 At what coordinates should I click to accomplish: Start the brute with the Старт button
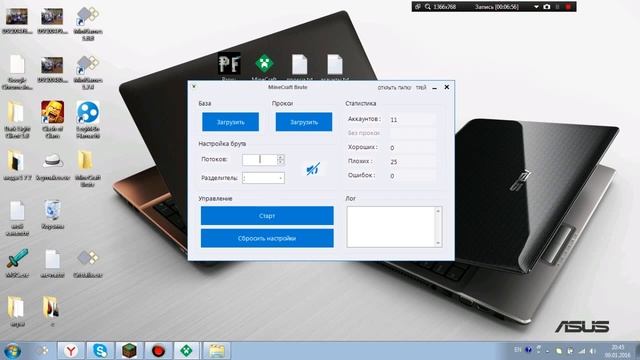(267, 216)
